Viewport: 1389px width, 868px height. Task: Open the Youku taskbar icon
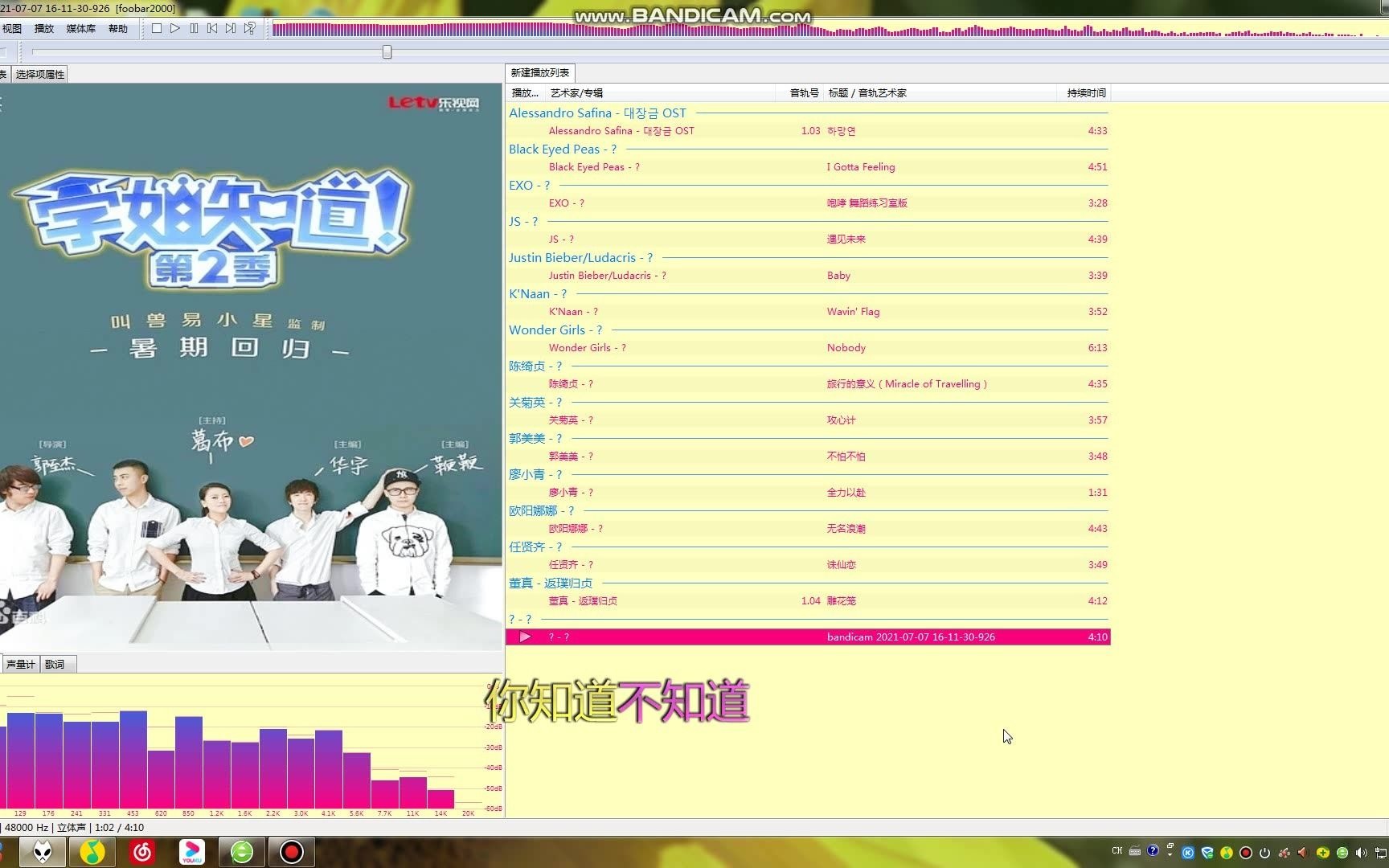point(192,852)
